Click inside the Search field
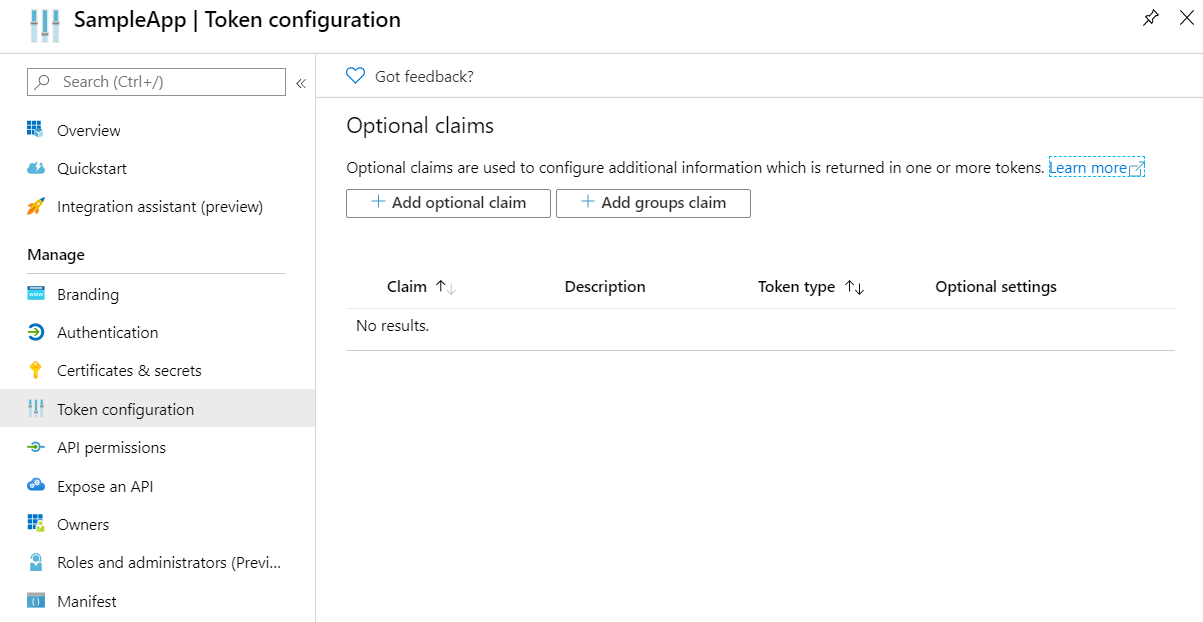The height and width of the screenshot is (622, 1203). 155,81
